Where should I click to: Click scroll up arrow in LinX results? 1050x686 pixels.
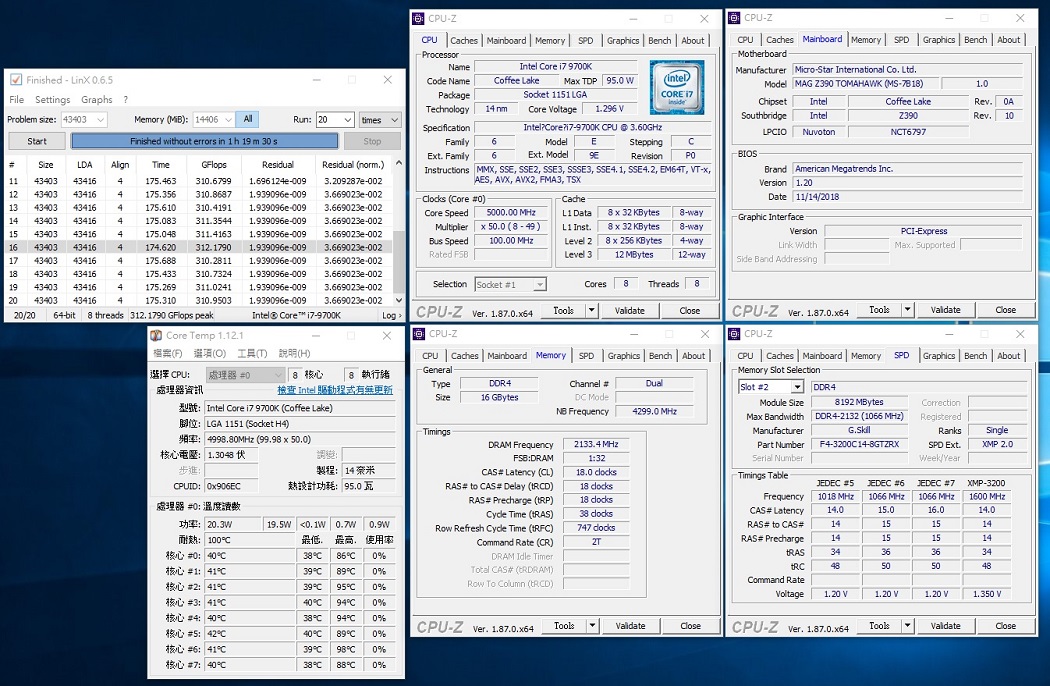click(x=399, y=163)
